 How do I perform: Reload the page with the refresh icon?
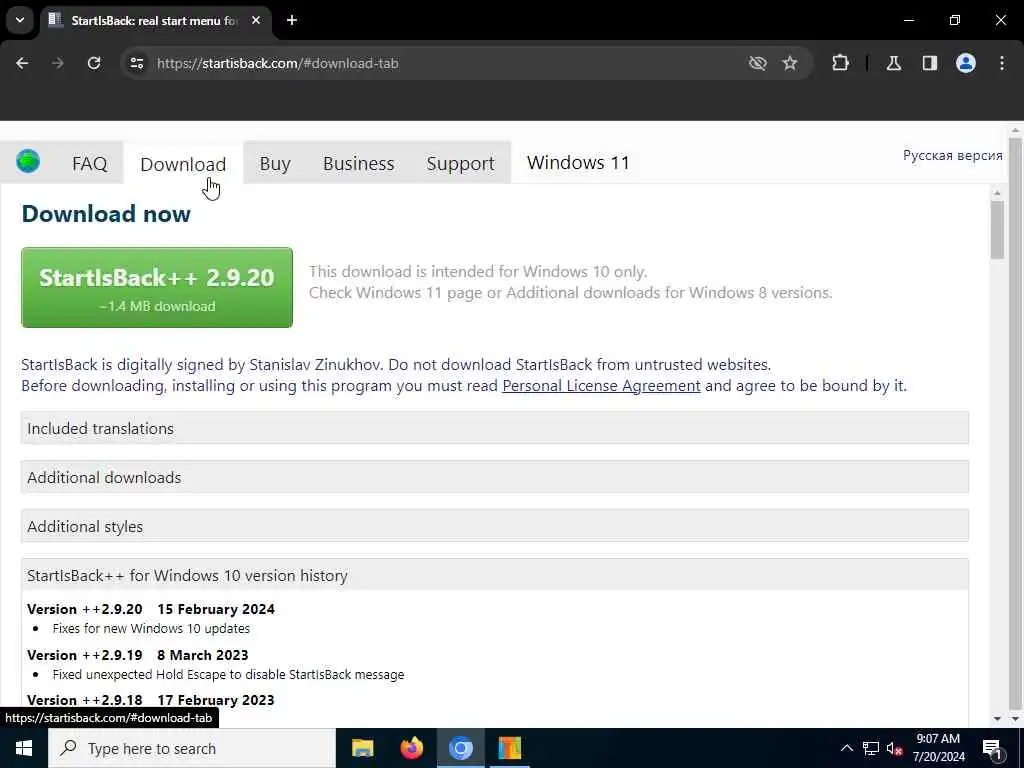pyautogui.click(x=94, y=63)
